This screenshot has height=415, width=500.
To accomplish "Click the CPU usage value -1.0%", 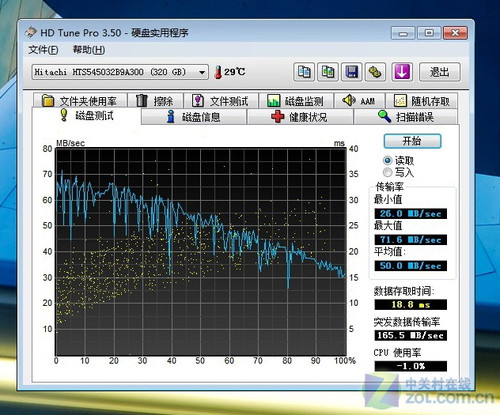I will 410,366.
